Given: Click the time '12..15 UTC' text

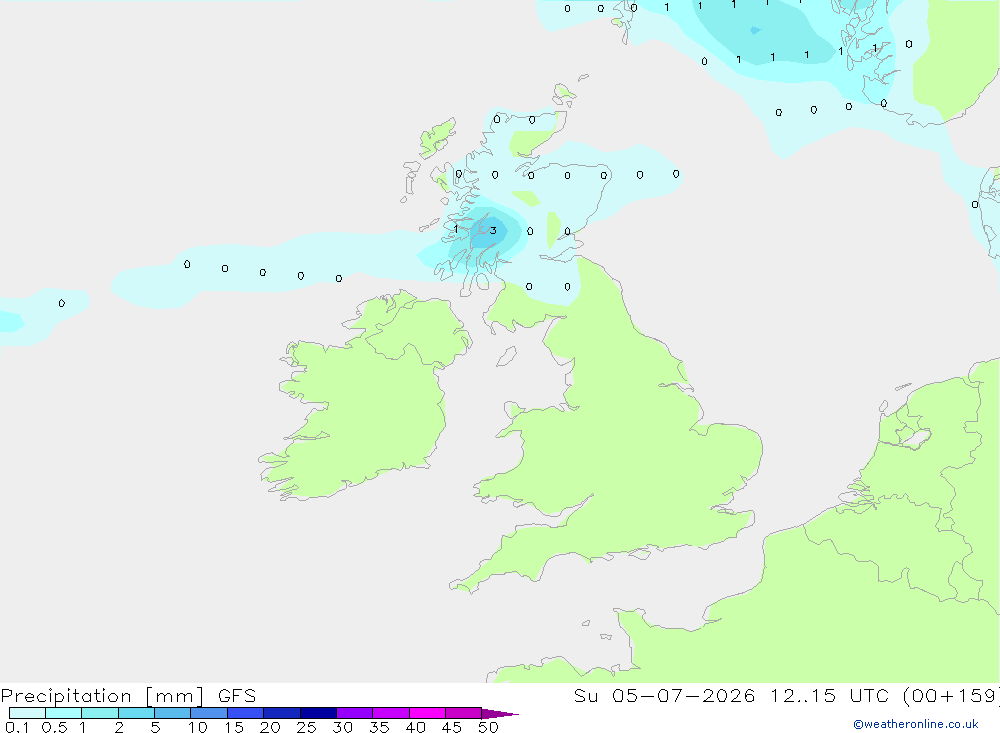Looking at the screenshot, I should click(829, 695).
